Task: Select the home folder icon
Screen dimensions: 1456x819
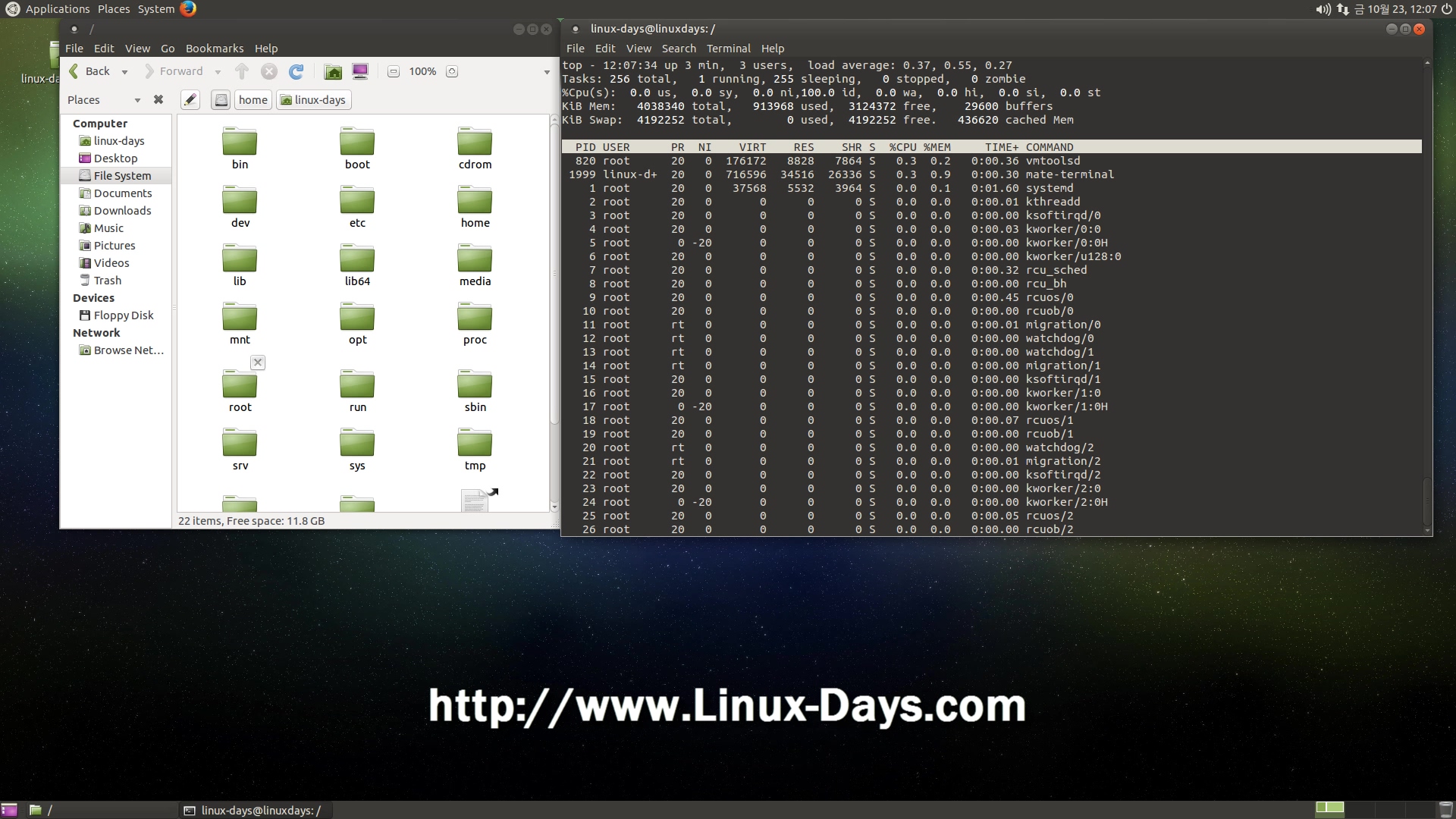Action: click(x=475, y=199)
